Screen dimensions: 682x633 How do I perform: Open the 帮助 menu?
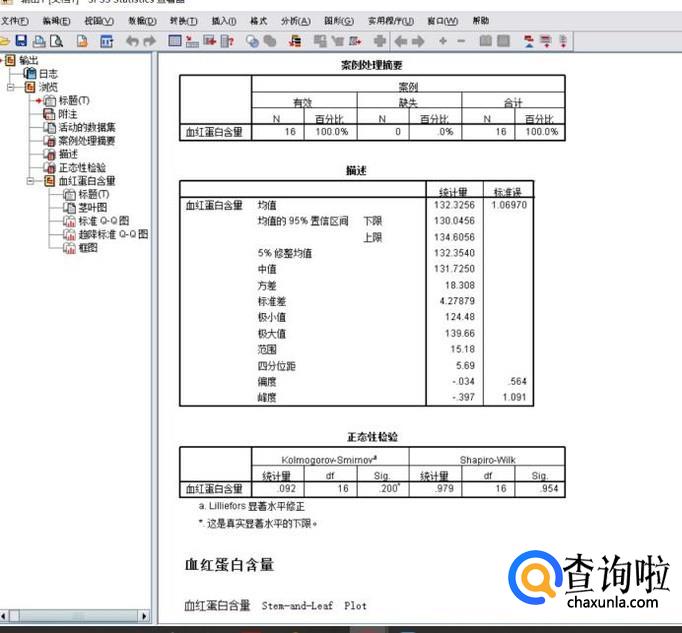[x=481, y=21]
